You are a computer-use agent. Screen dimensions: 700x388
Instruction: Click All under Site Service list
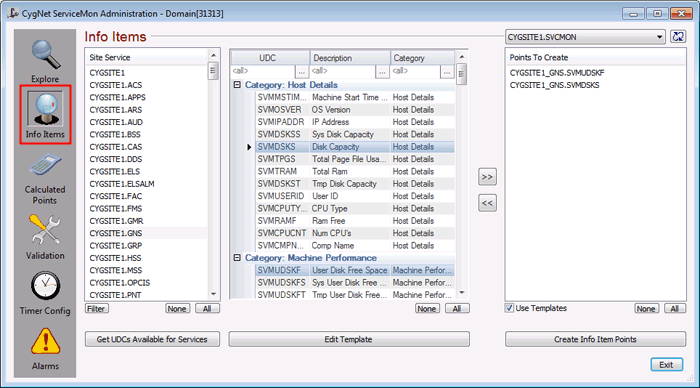point(207,309)
